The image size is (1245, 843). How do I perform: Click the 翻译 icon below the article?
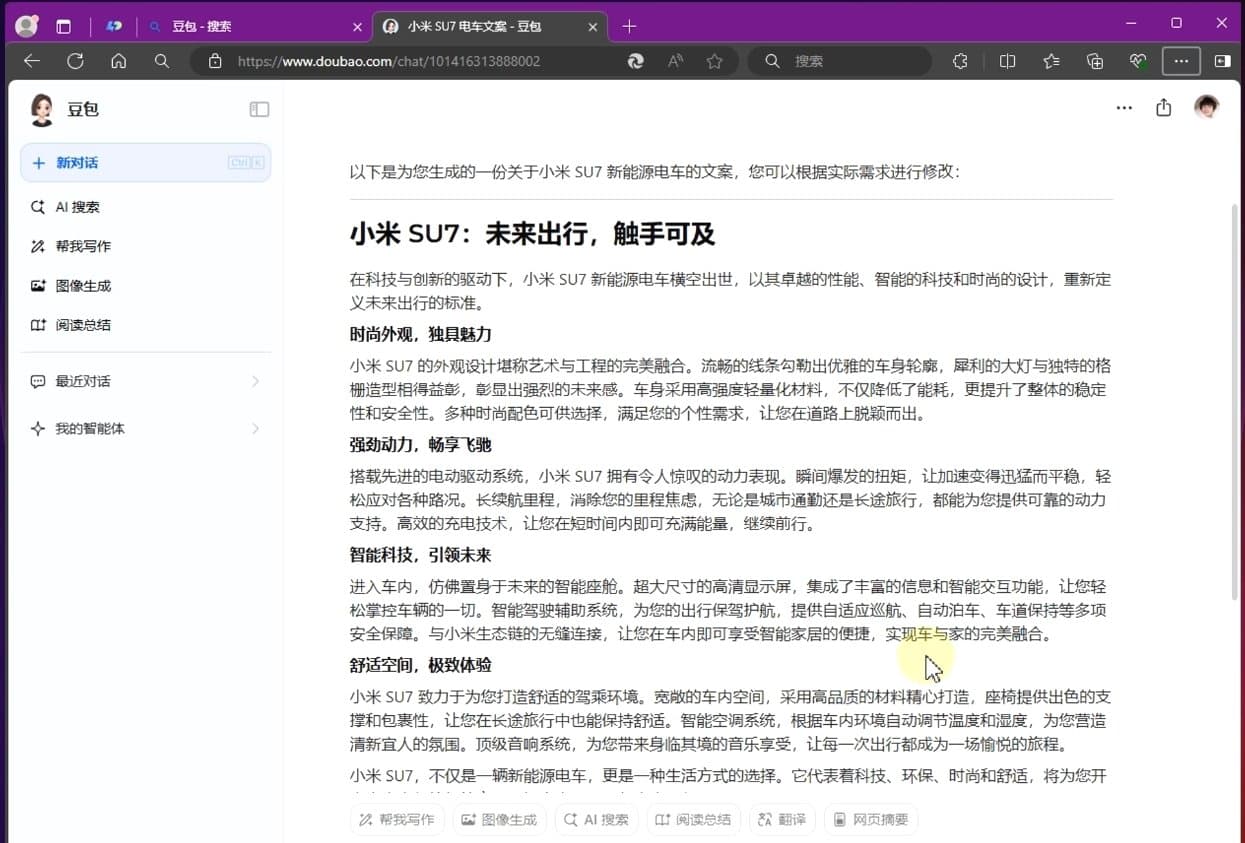click(x=782, y=819)
